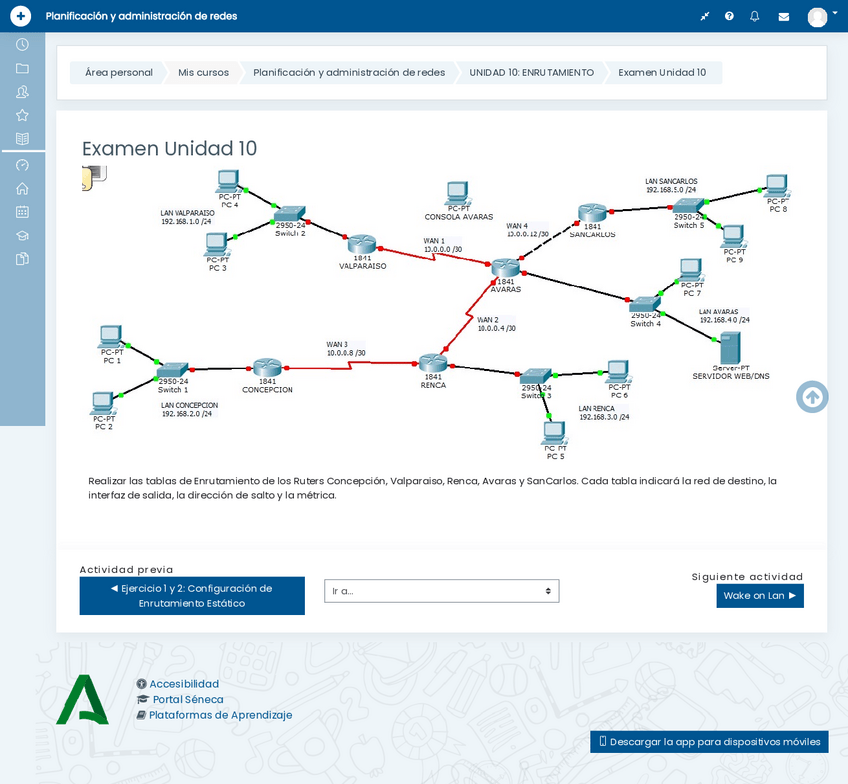Viewport: 848px width, 784px height.
Task: Click the 'LAN VALPARAISO 192.168.1.0 /24' label
Action: (187, 217)
